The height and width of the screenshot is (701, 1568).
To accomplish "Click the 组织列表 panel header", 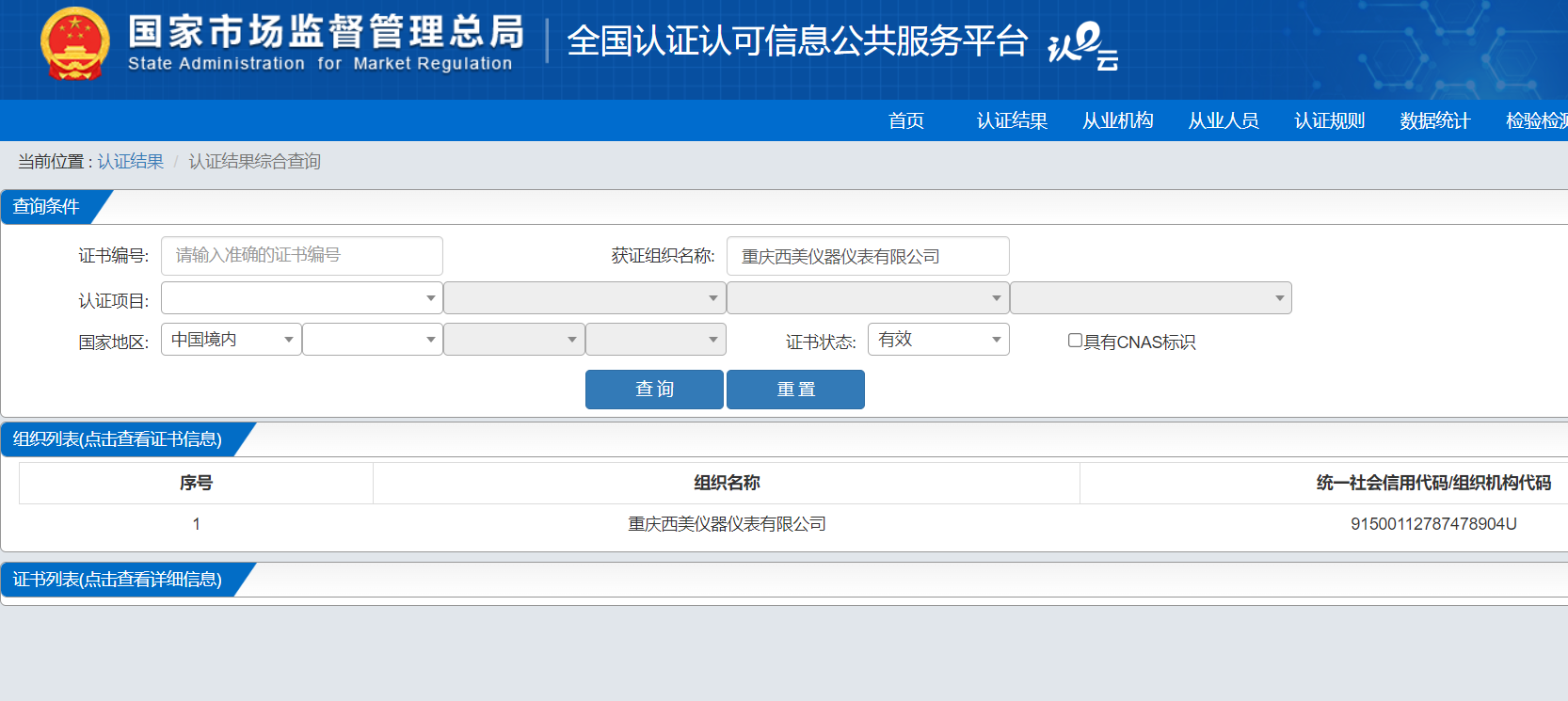I will tap(118, 439).
